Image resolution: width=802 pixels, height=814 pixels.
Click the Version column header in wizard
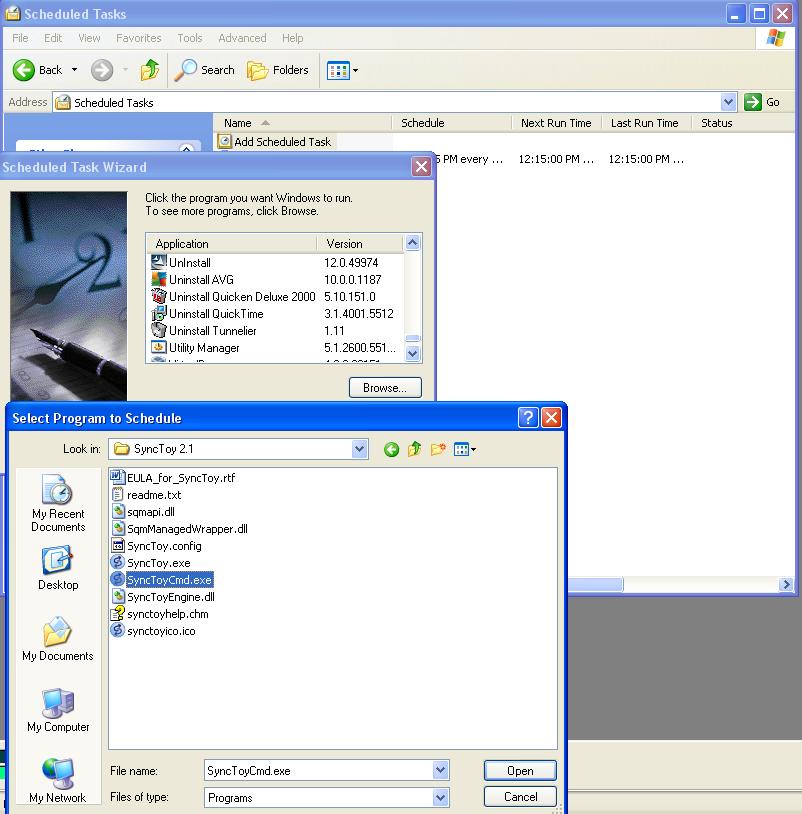360,243
